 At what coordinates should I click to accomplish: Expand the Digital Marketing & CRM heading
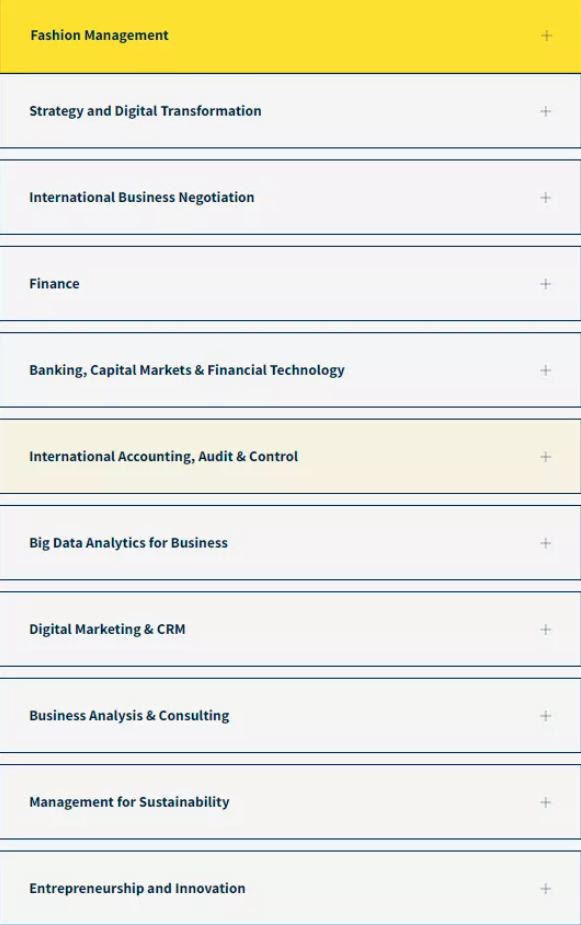click(x=107, y=629)
